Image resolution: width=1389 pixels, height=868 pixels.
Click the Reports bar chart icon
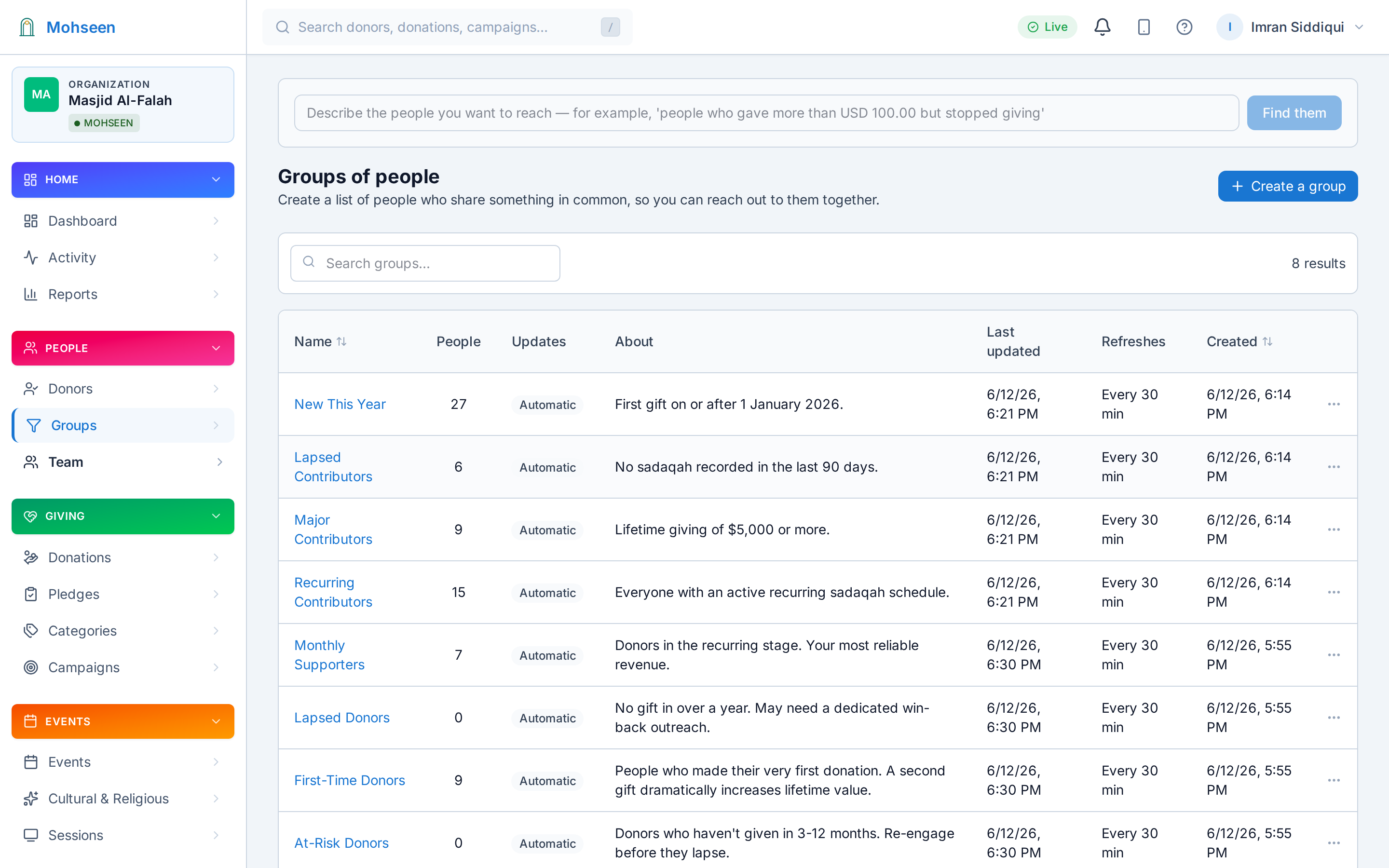click(x=30, y=295)
